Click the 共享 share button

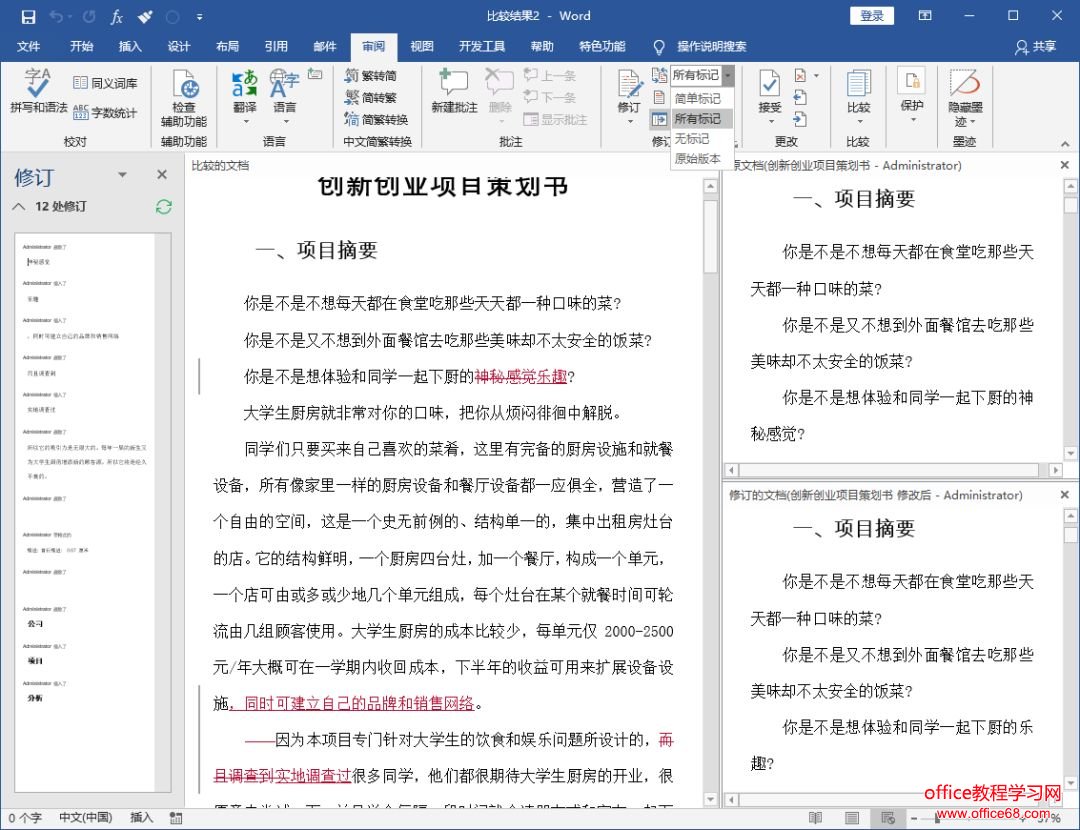(x=1035, y=46)
